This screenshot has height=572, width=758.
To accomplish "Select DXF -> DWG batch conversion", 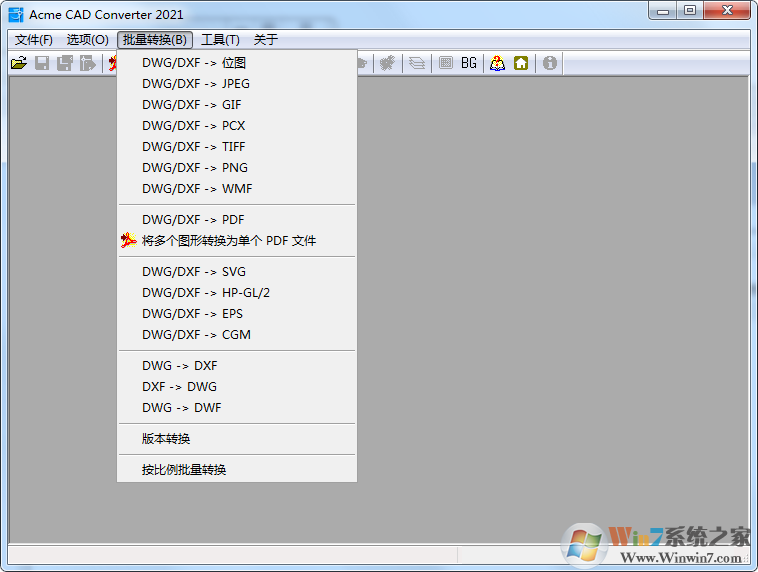I will (x=237, y=387).
